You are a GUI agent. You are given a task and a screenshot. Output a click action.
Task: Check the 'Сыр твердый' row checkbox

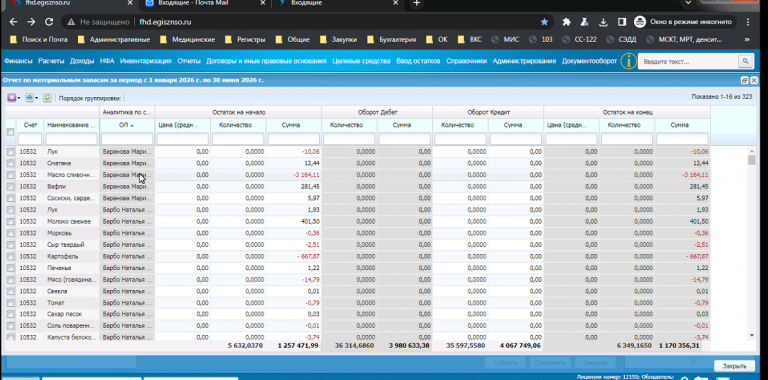(10, 245)
